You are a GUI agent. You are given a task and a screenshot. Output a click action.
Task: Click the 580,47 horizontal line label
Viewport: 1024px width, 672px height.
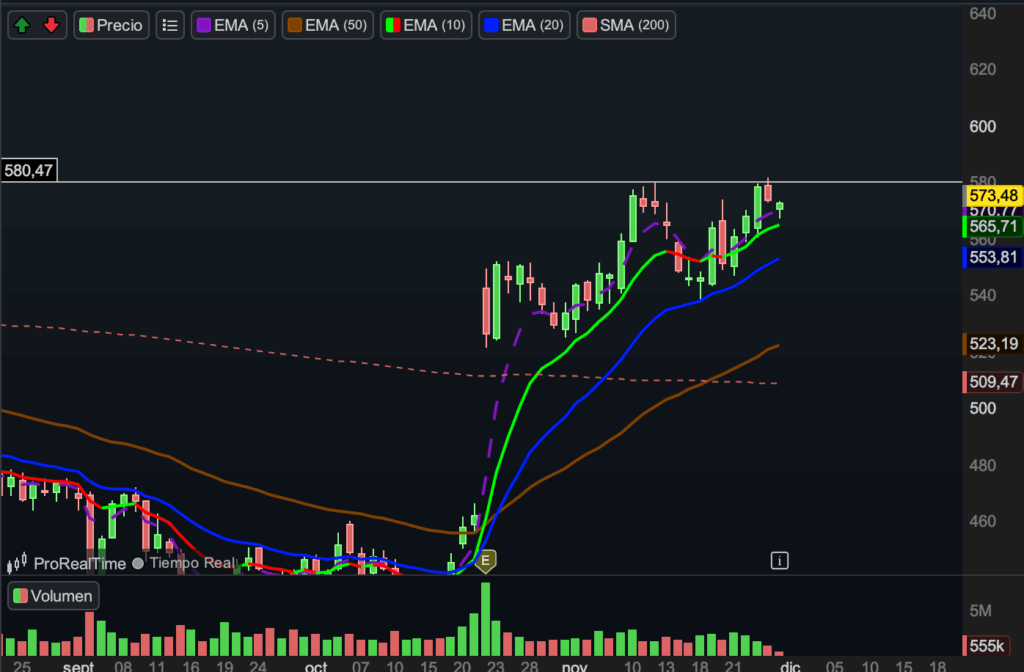(x=29, y=171)
